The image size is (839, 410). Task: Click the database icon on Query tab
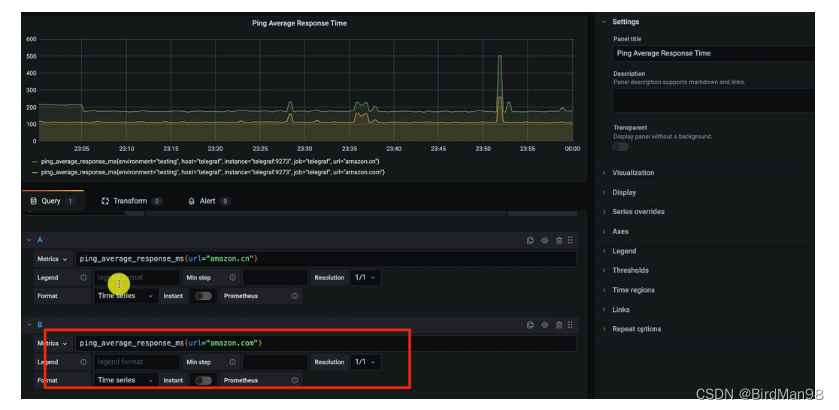click(x=34, y=201)
